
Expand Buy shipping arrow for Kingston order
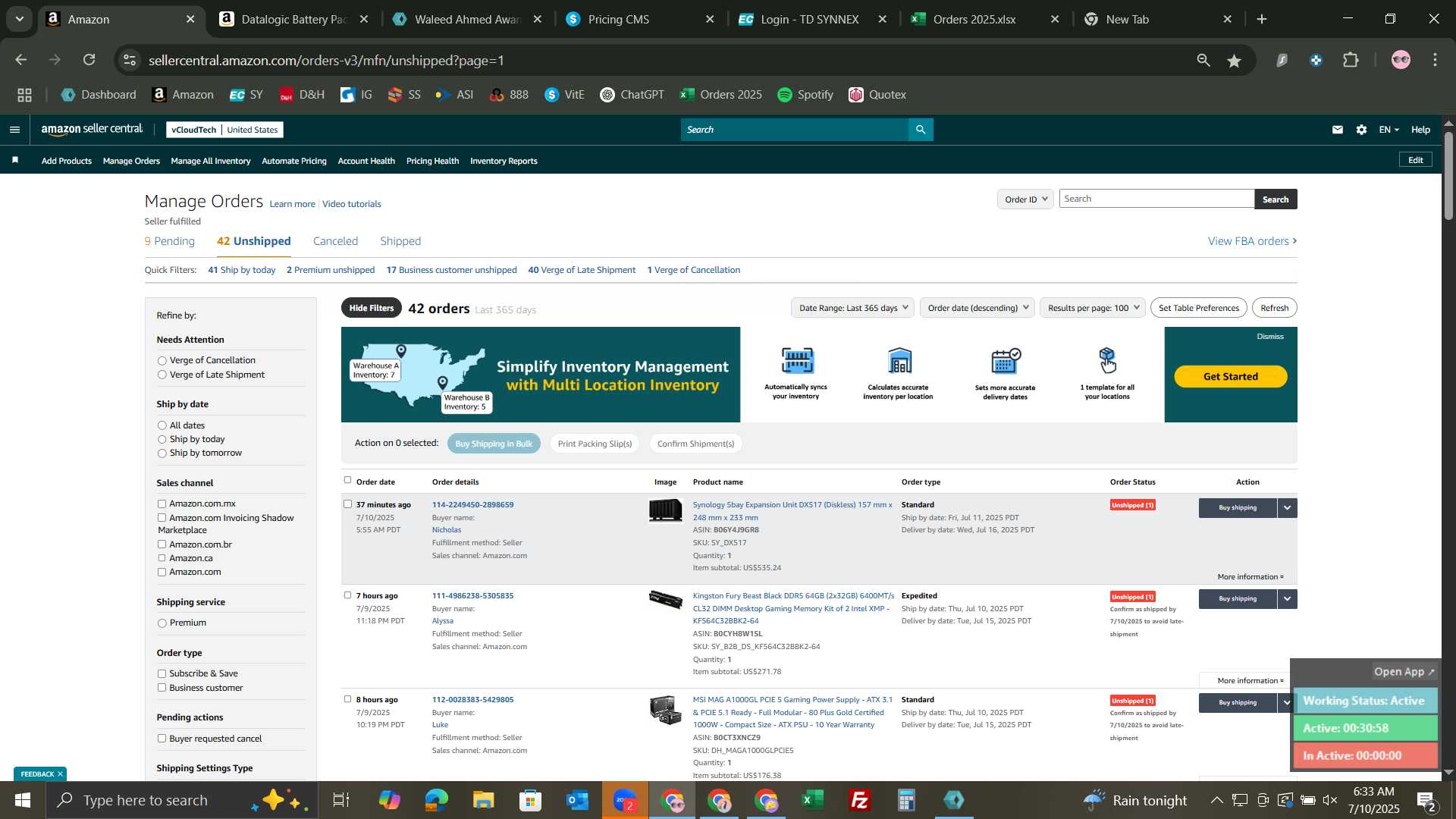click(1288, 599)
